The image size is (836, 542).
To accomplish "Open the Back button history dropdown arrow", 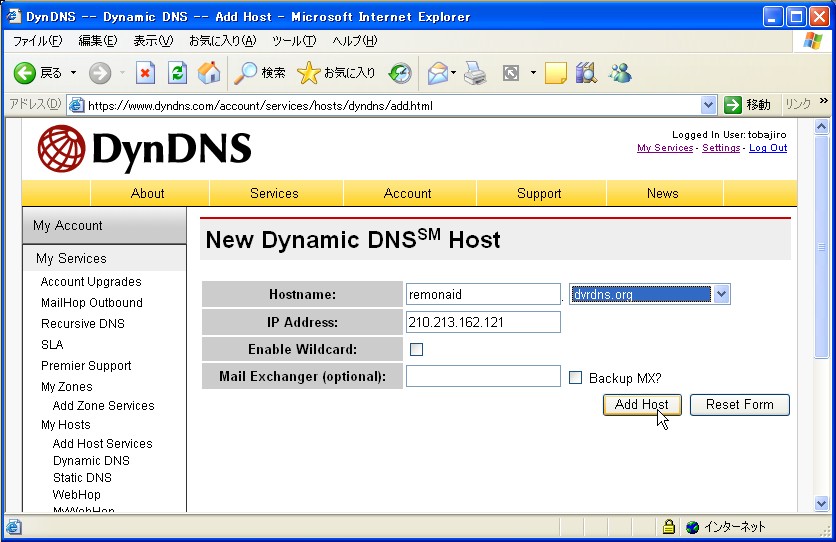I will coord(73,73).
